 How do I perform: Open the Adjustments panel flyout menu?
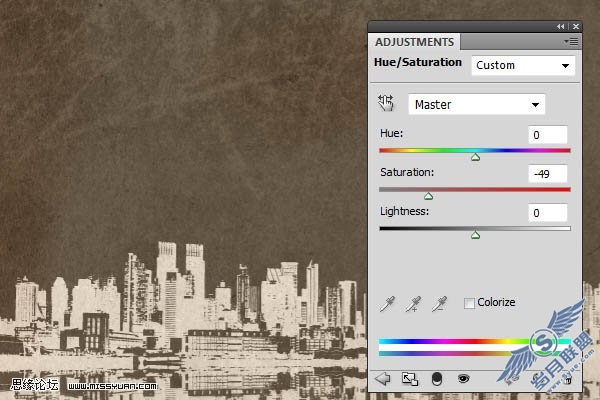click(x=571, y=41)
